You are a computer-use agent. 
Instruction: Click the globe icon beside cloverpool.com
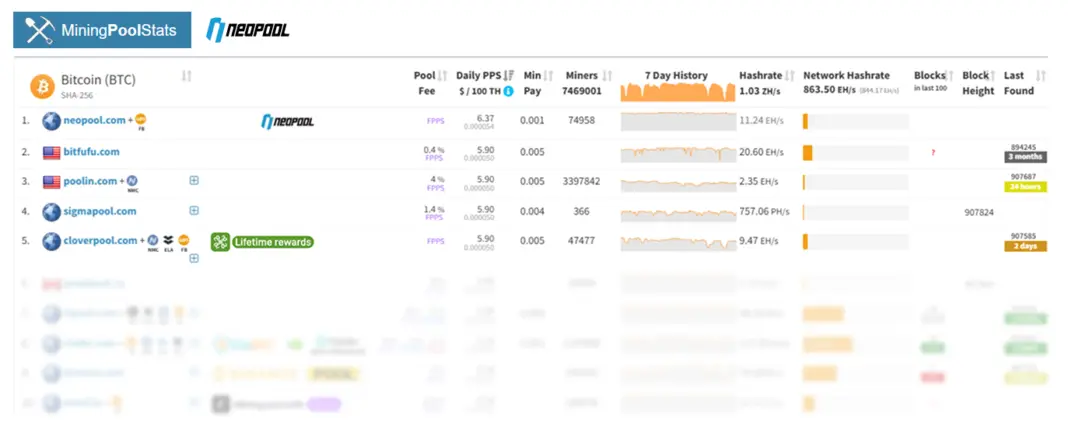(x=52, y=241)
